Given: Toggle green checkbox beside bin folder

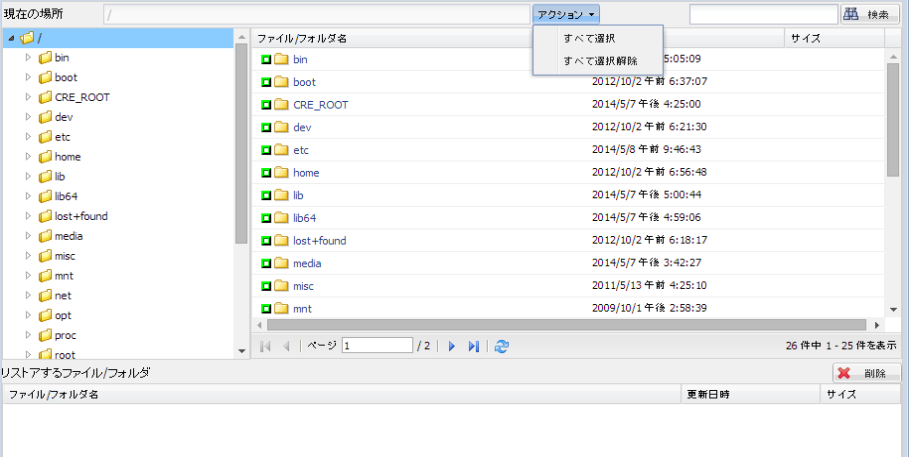Looking at the screenshot, I should (266, 59).
